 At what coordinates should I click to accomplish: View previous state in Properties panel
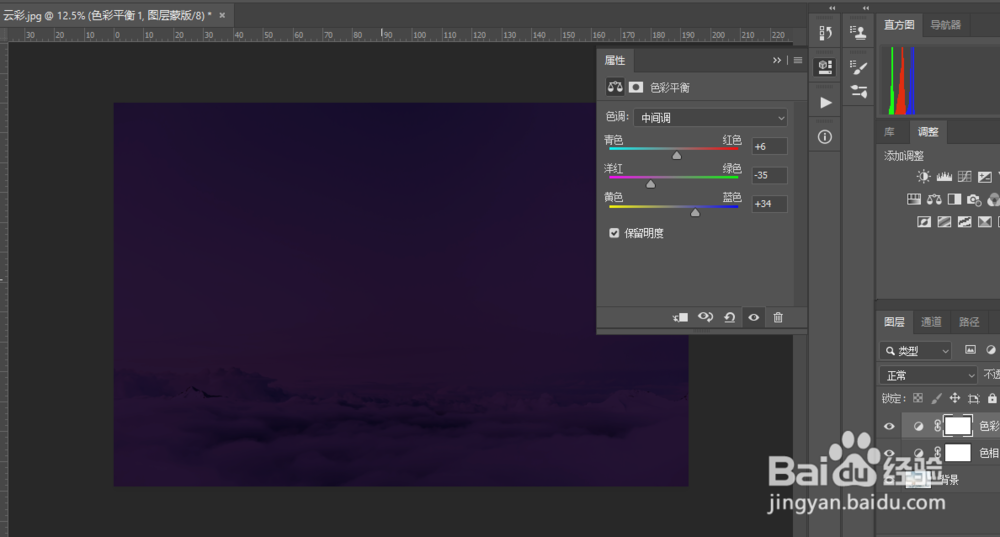[x=705, y=317]
